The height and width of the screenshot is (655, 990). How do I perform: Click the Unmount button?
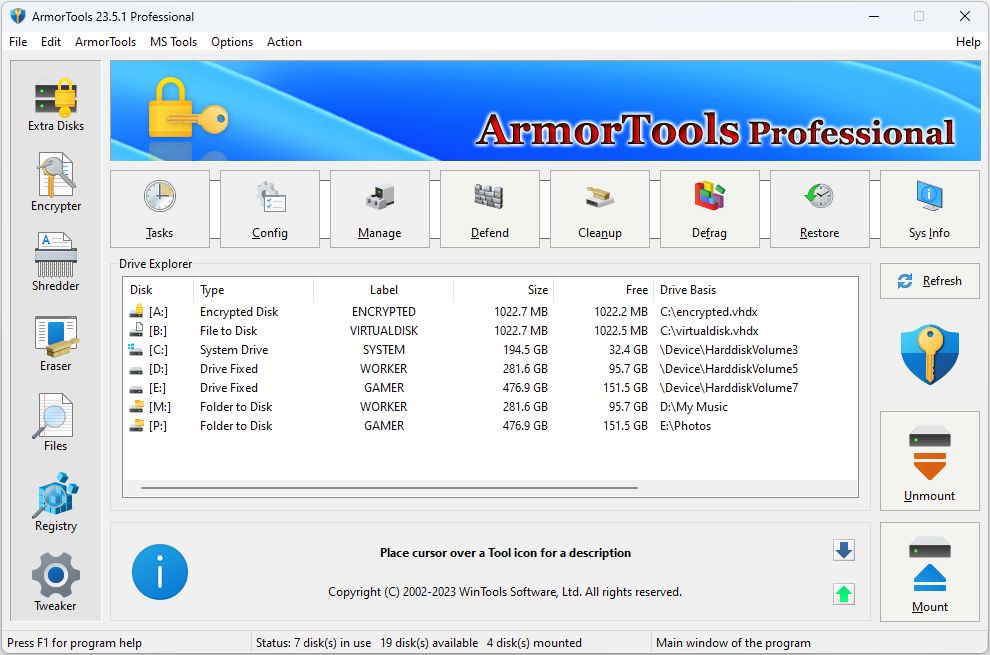point(929,461)
